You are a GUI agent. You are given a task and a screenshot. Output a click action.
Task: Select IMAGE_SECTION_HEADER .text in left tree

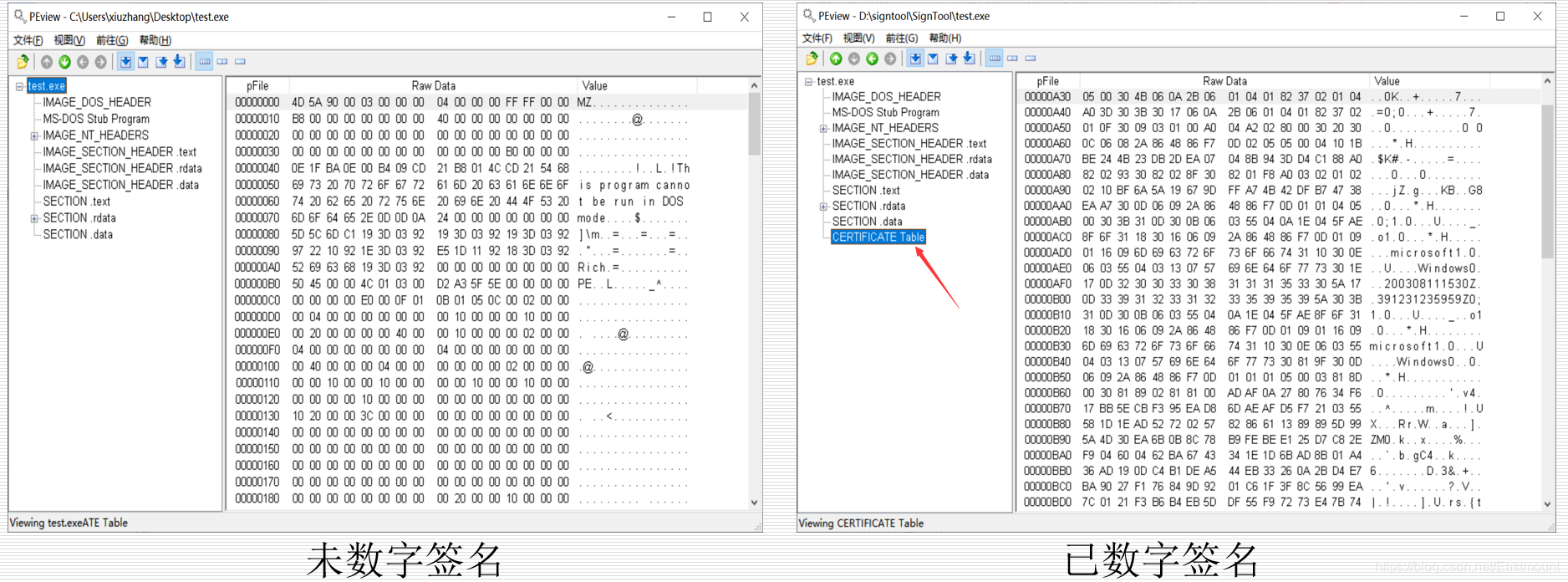click(120, 152)
